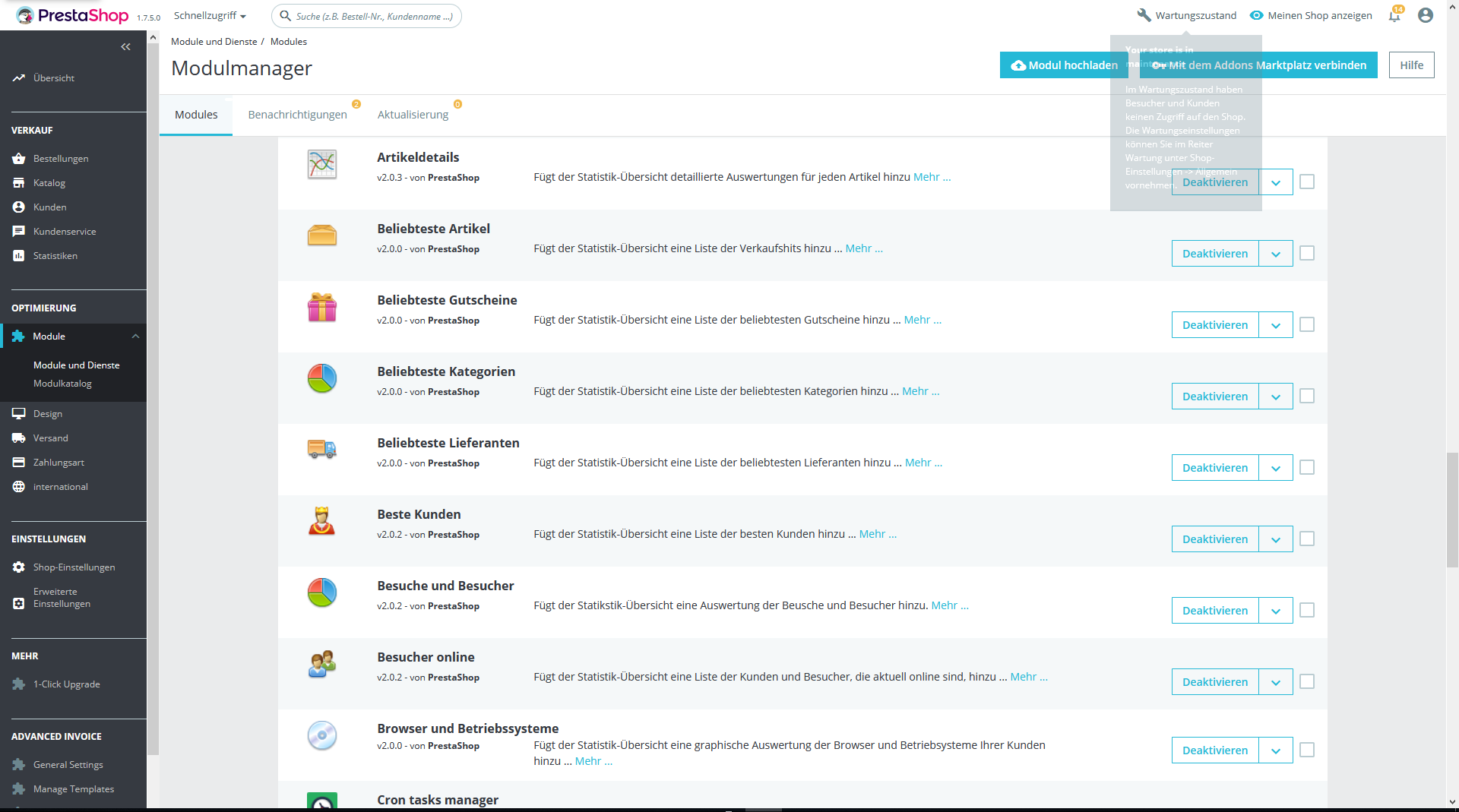Expand the dropdown arrow next to Beliebteste Kategorien Deaktivieren

(1276, 397)
